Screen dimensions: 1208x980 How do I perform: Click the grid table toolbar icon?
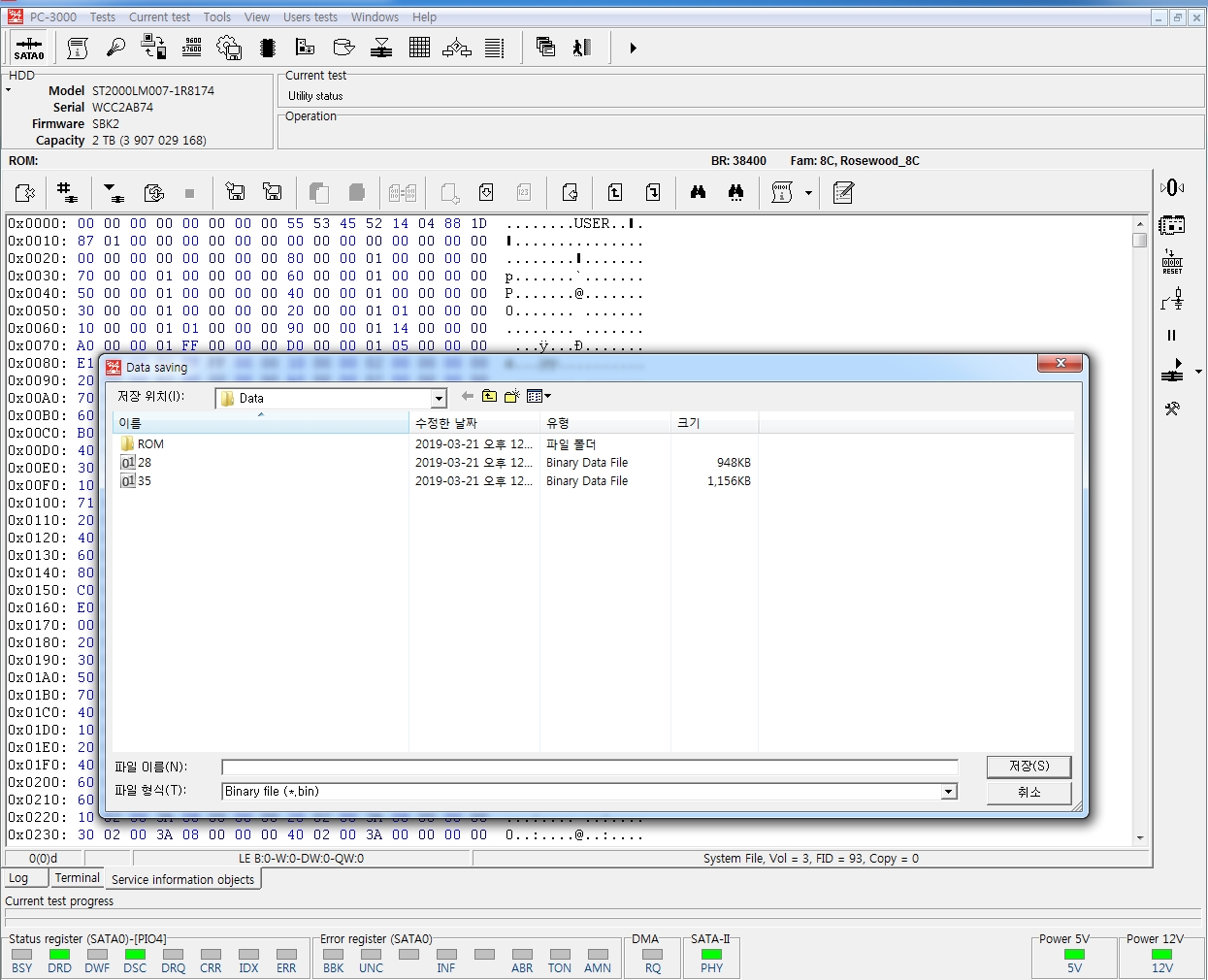point(419,48)
